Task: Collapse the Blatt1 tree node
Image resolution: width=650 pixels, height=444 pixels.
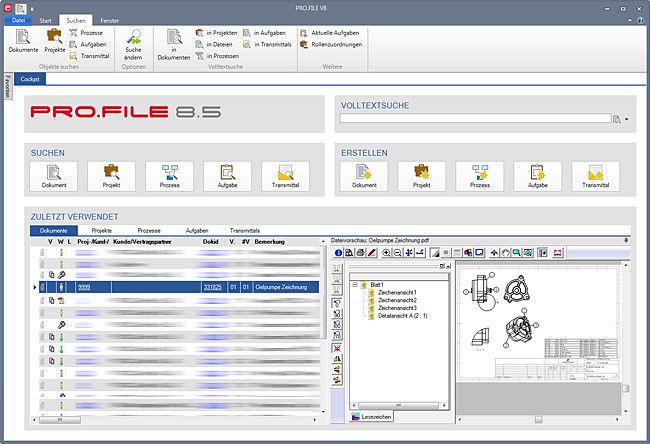Action: coord(355,285)
